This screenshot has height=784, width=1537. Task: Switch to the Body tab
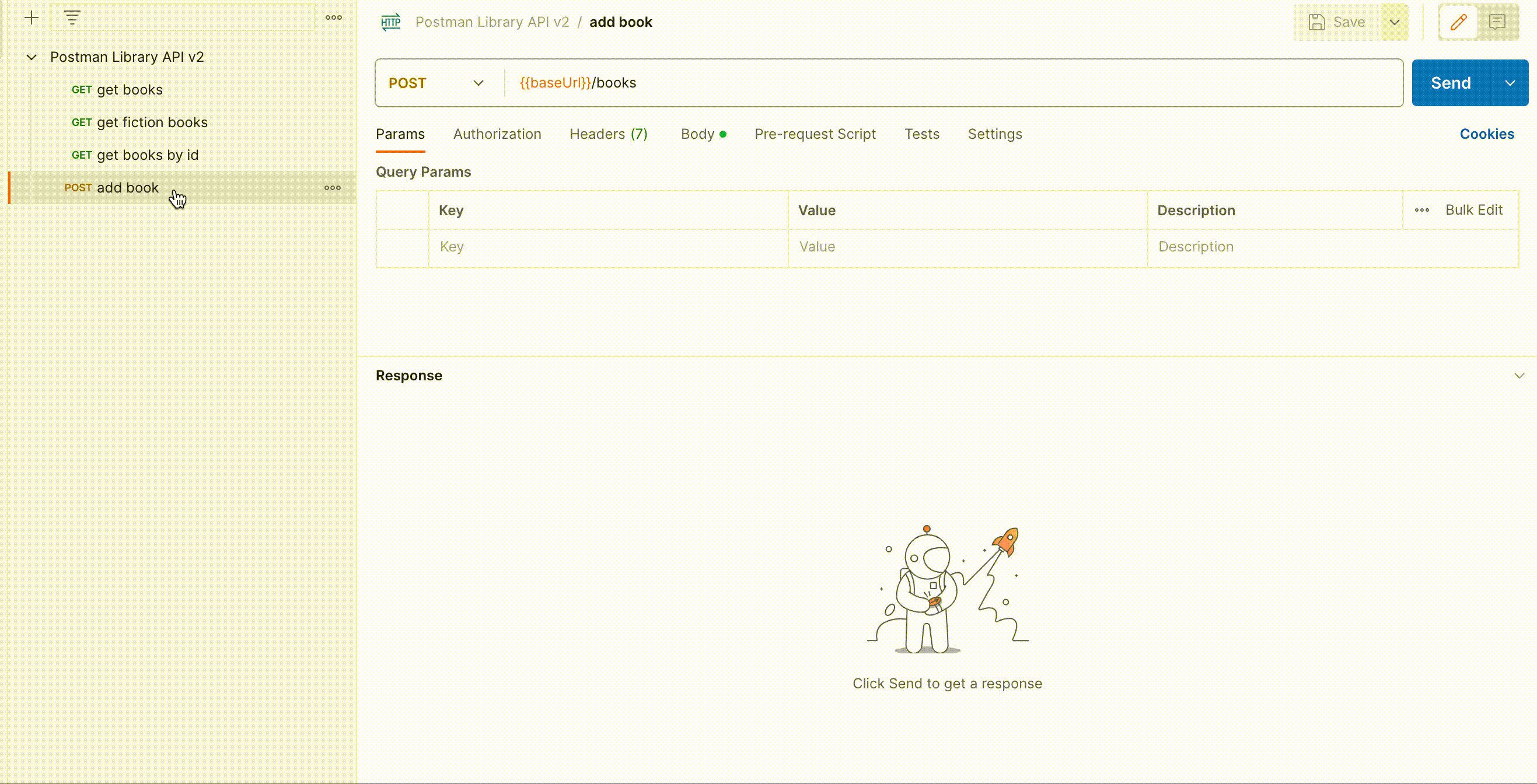(698, 134)
